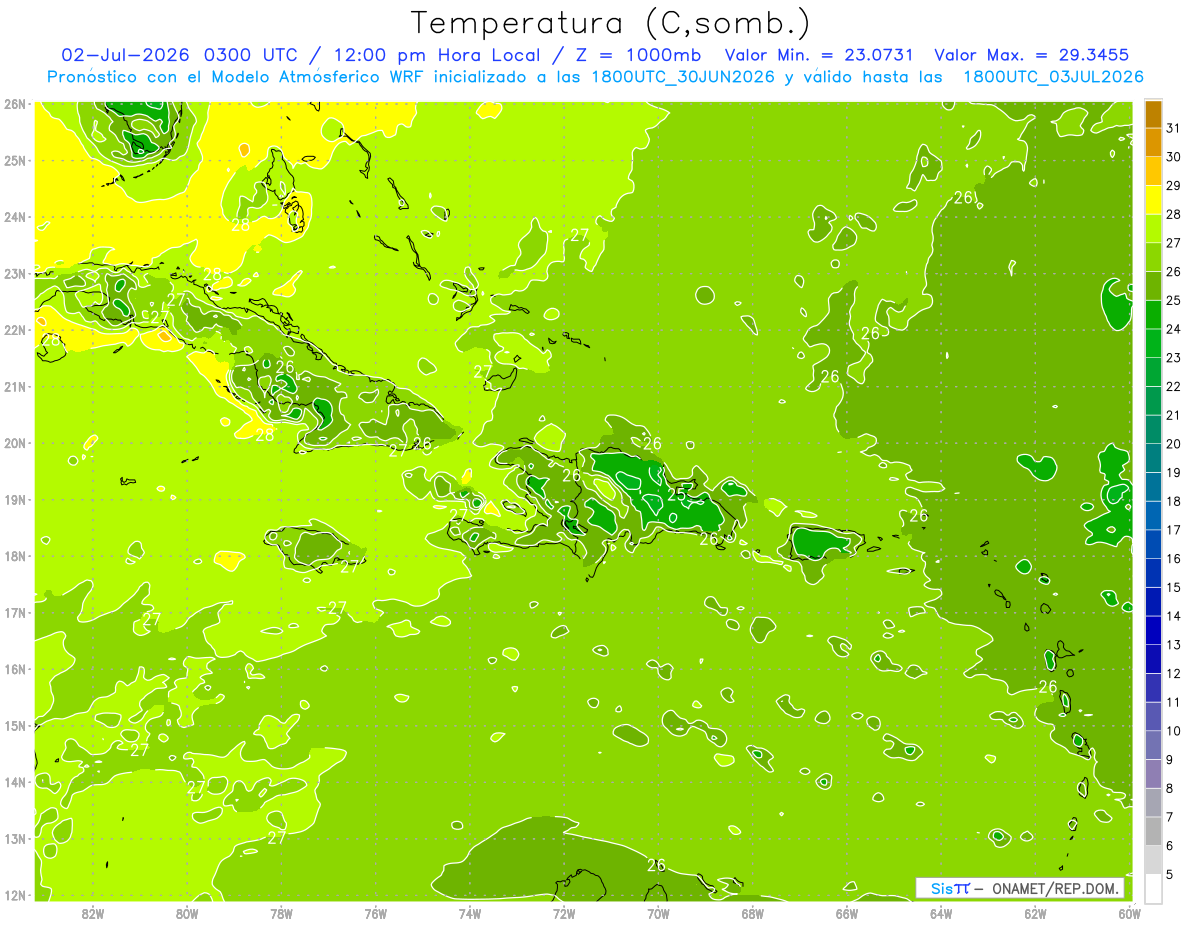Click the '76W' longitude axis label
The width and height of the screenshot is (1200, 927).
[x=376, y=913]
